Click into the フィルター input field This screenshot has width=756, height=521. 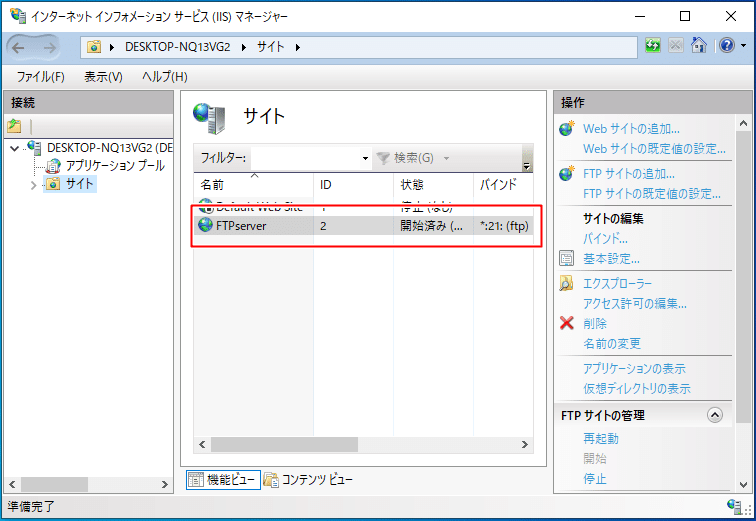[306, 158]
